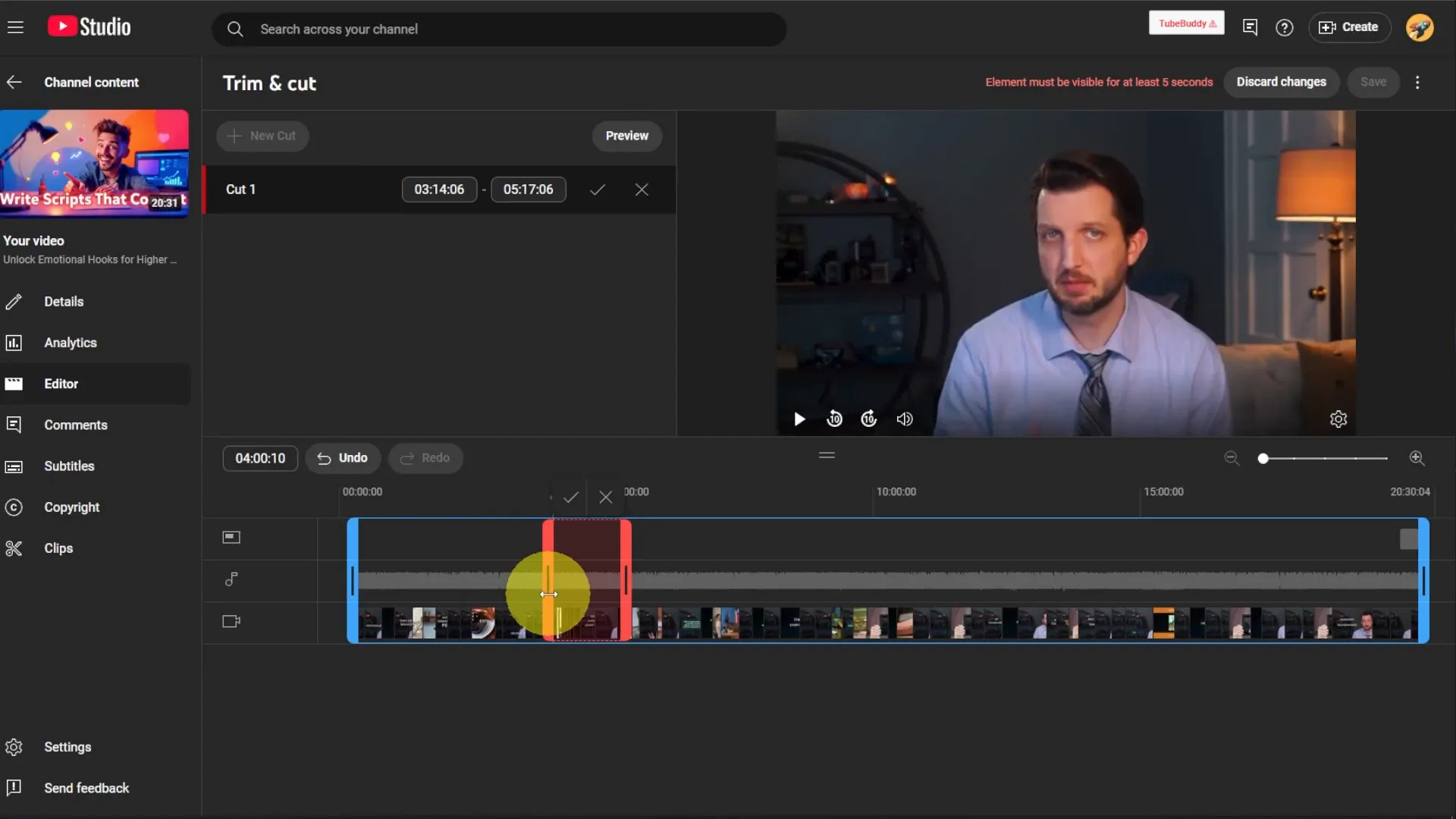Edit the Cut 1 start time 03:14:06
The height and width of the screenshot is (819, 1456).
point(439,190)
